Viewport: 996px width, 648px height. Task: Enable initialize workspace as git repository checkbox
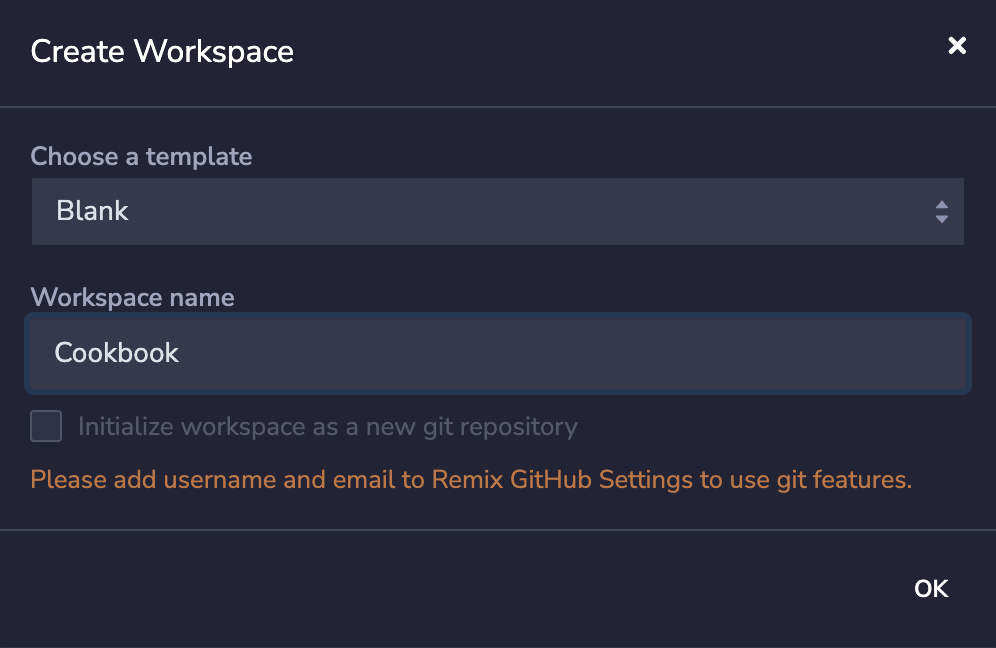tap(46, 427)
